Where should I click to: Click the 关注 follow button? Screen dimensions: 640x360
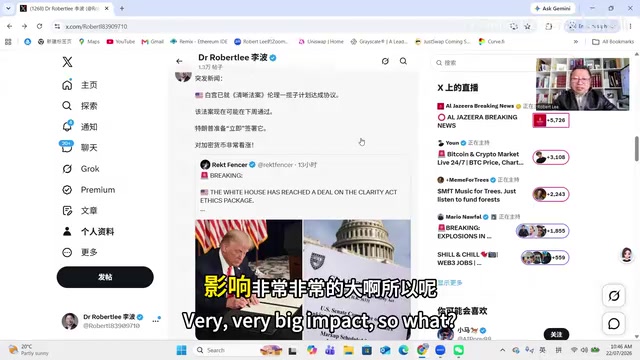pos(556,334)
